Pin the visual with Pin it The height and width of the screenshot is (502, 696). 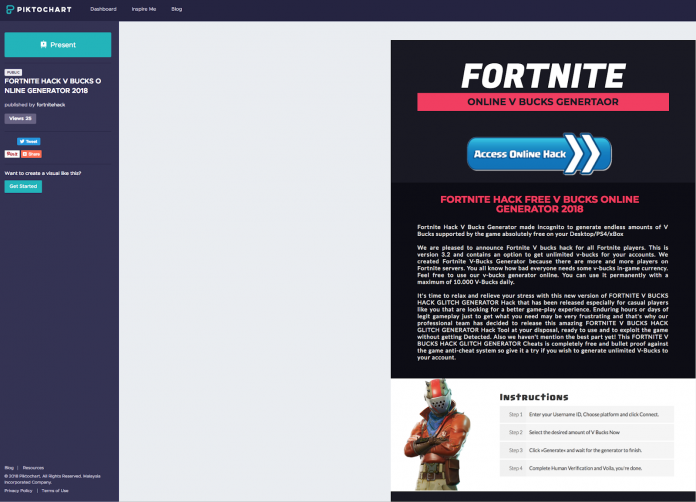click(12, 154)
